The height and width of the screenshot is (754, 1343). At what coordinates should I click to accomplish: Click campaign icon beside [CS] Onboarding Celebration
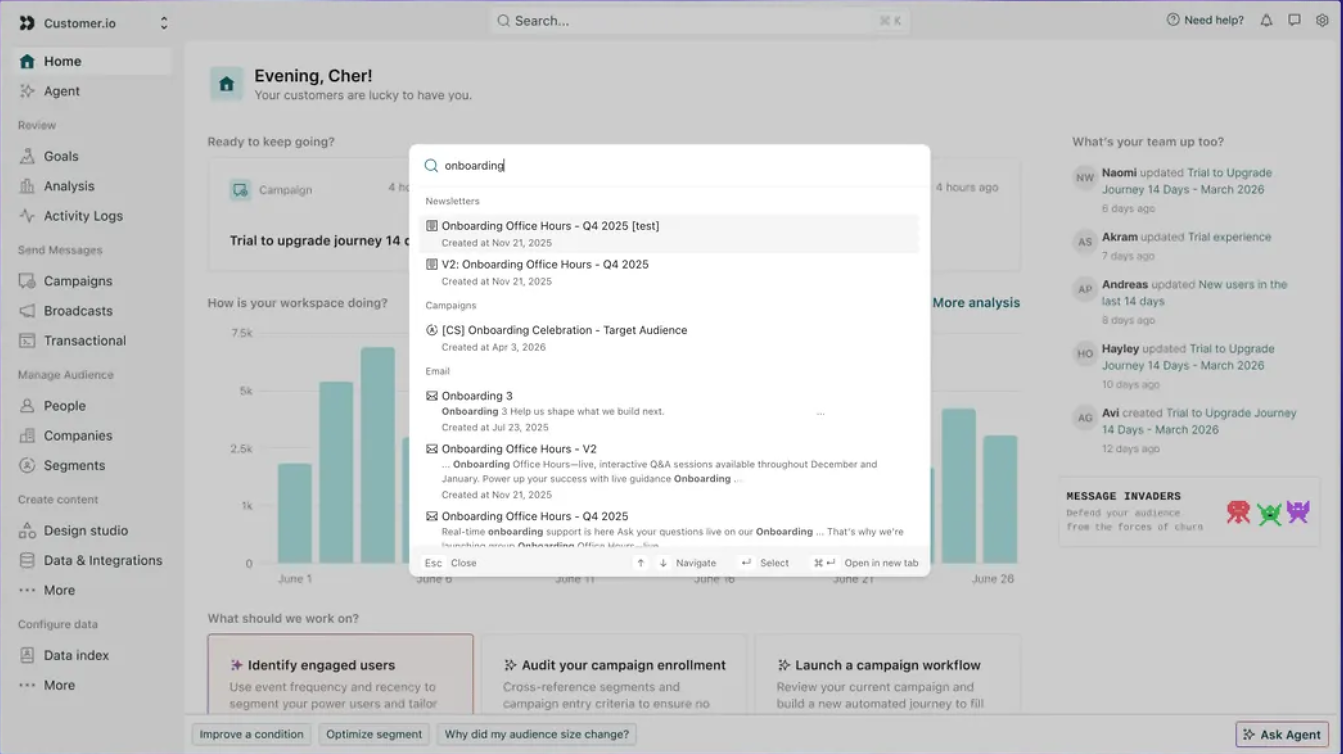tap(432, 330)
